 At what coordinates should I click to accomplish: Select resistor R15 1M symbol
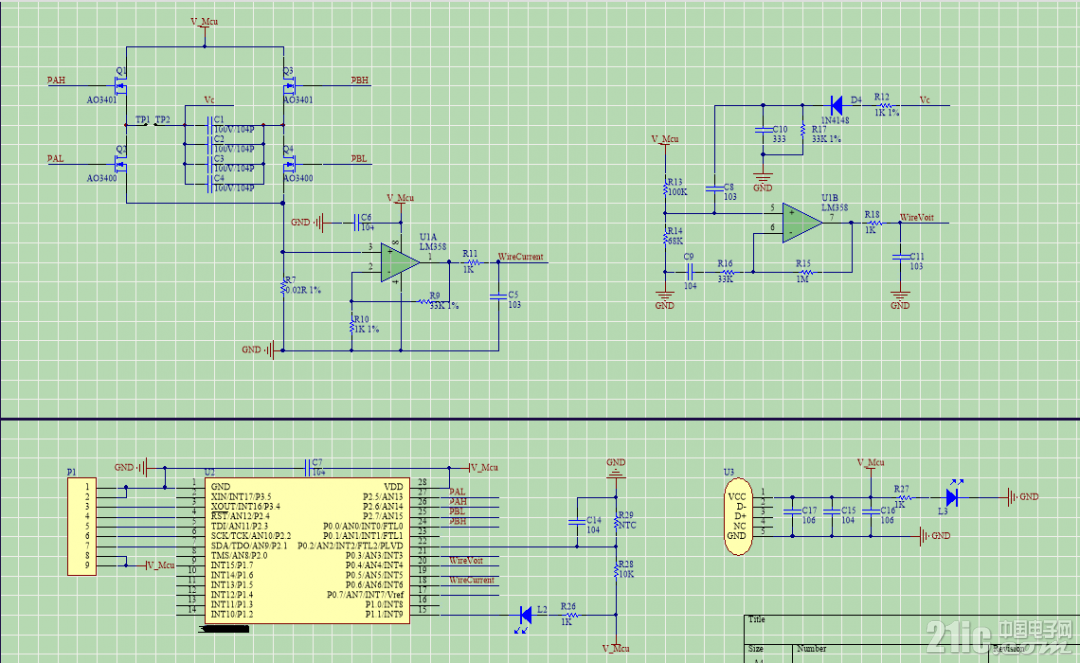(x=806, y=272)
